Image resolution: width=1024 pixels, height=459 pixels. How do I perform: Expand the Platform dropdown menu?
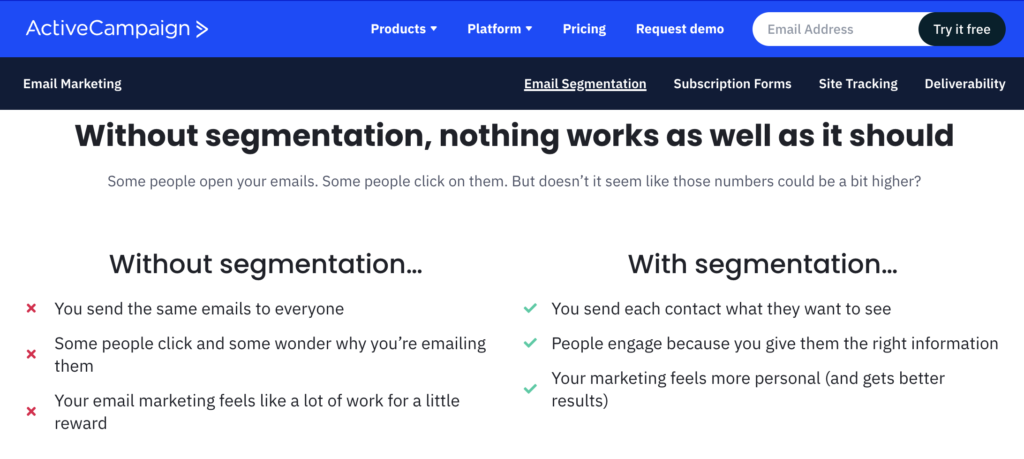(x=499, y=29)
